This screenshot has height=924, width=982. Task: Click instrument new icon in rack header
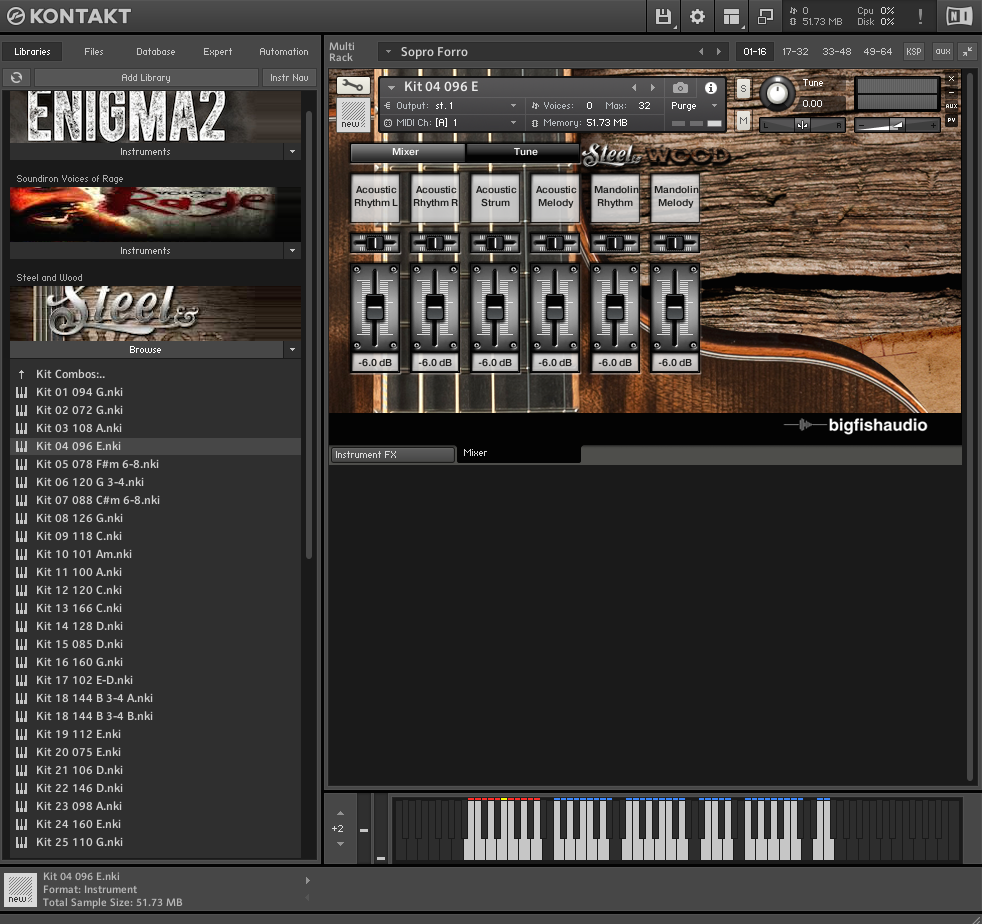(353, 115)
